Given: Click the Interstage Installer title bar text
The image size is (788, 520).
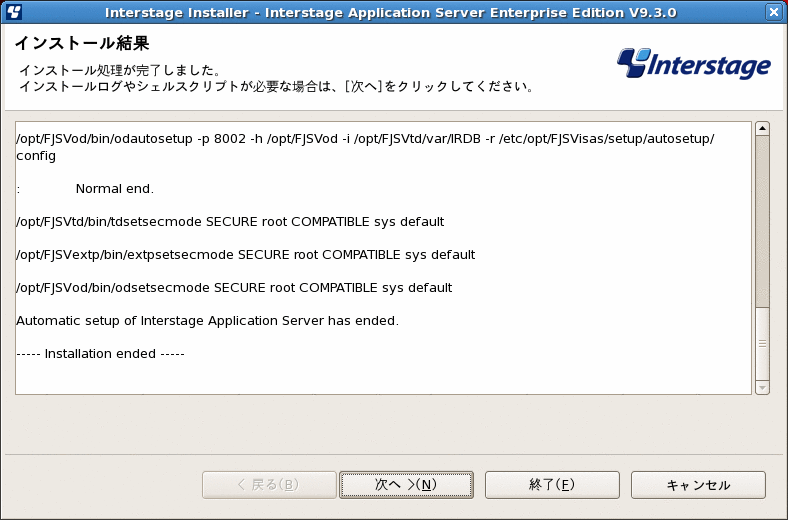Looking at the screenshot, I should 390,12.
